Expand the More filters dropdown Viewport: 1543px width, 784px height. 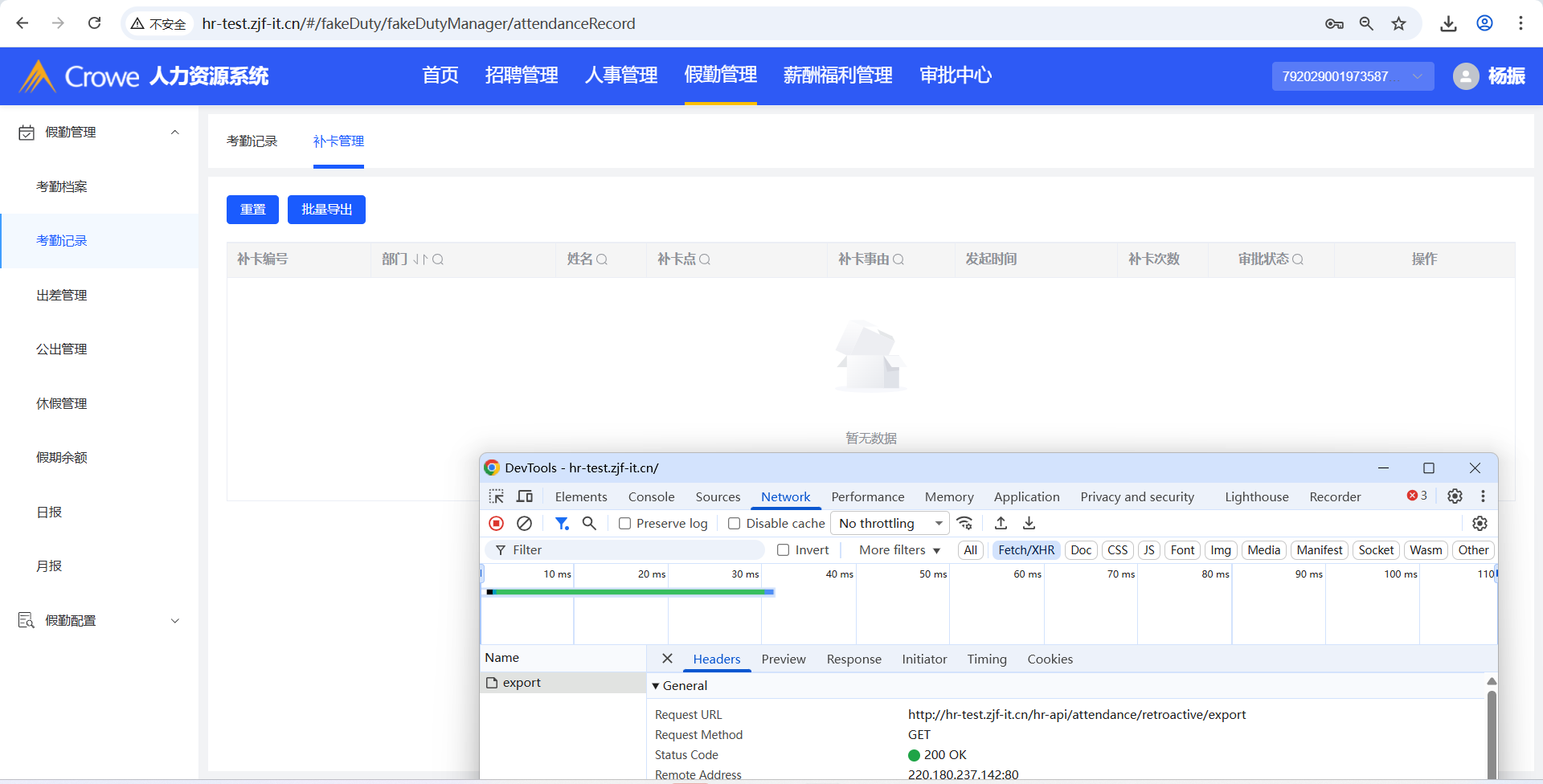coord(899,550)
